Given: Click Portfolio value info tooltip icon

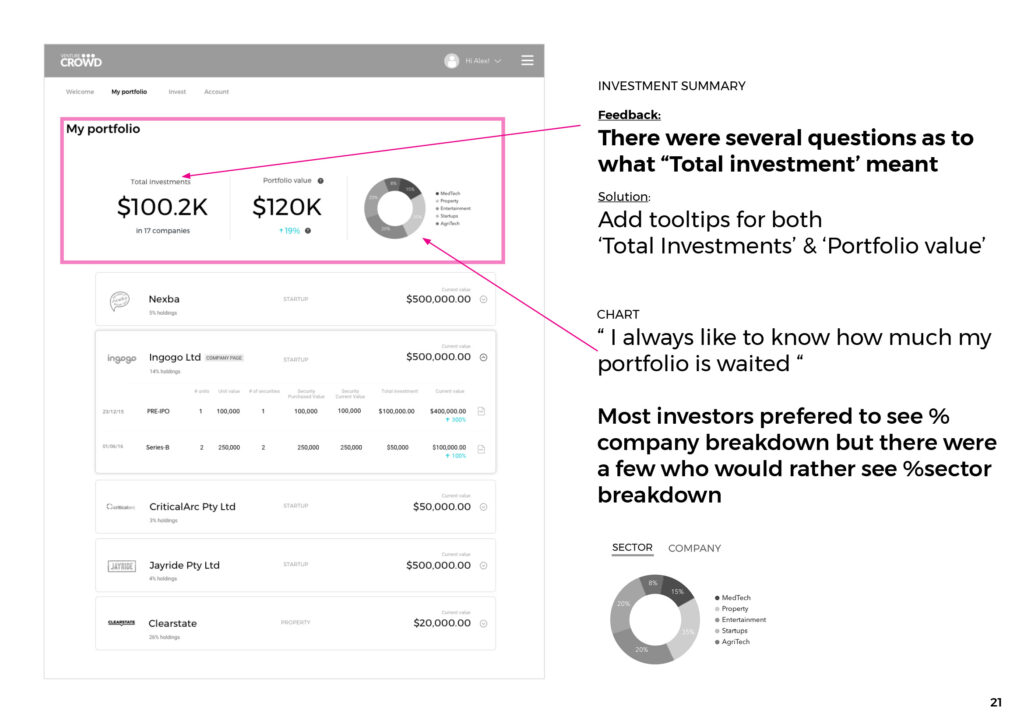Looking at the screenshot, I should [320, 181].
